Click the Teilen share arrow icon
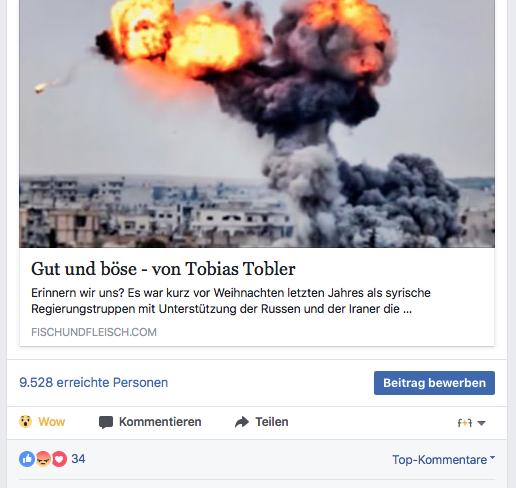The width and height of the screenshot is (516, 488). pos(242,422)
